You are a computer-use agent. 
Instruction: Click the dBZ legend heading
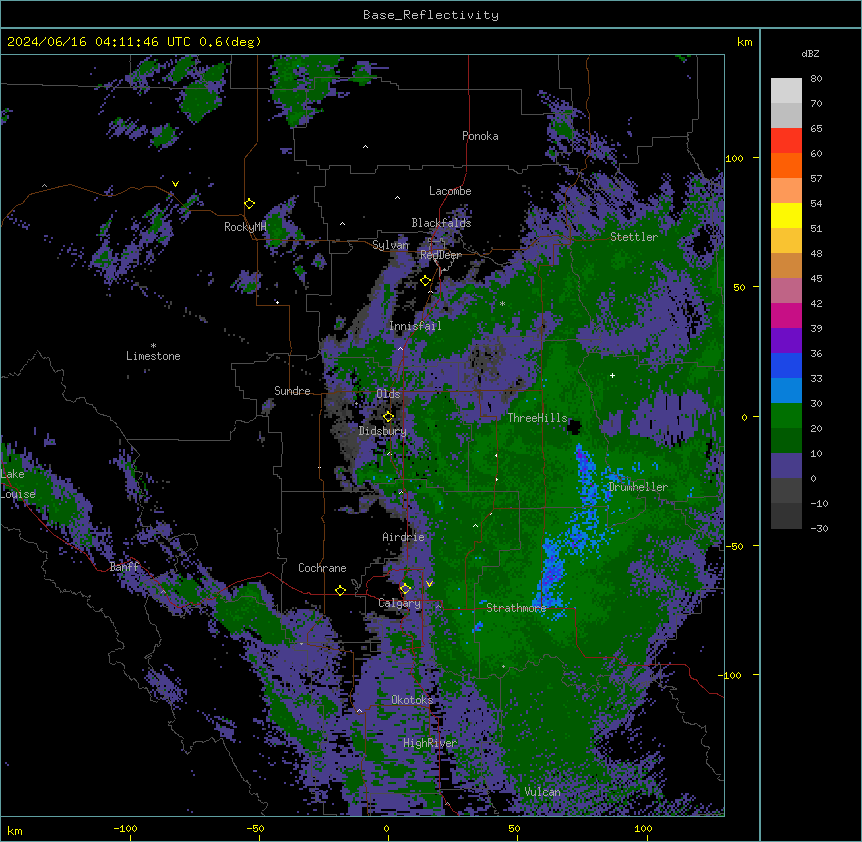pos(810,53)
